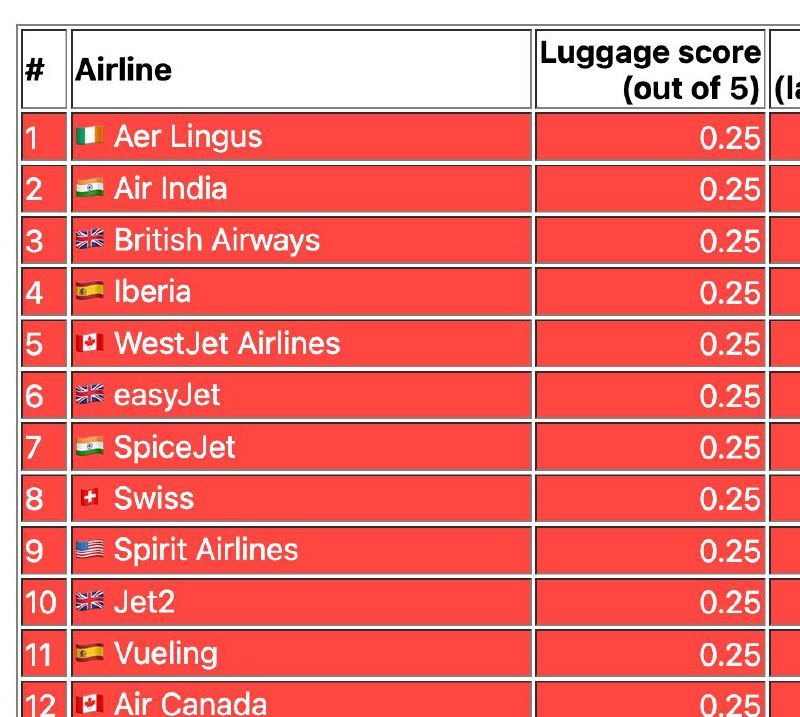Screen dimensions: 800x717
Task: Click the Canadian flag beside WestJet Airlines
Action: pyautogui.click(x=89, y=343)
